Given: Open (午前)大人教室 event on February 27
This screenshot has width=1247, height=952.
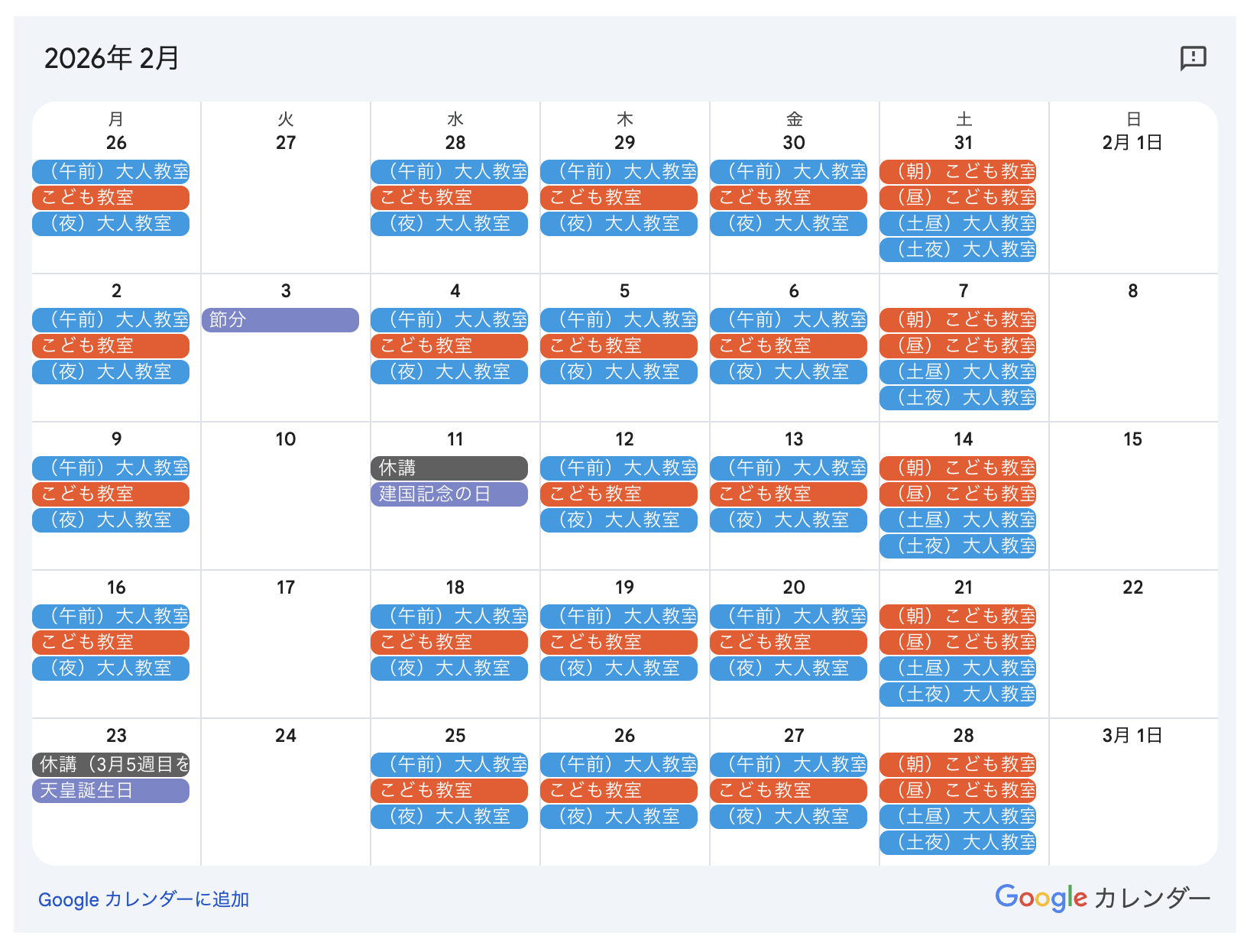Looking at the screenshot, I should pyautogui.click(x=789, y=765).
